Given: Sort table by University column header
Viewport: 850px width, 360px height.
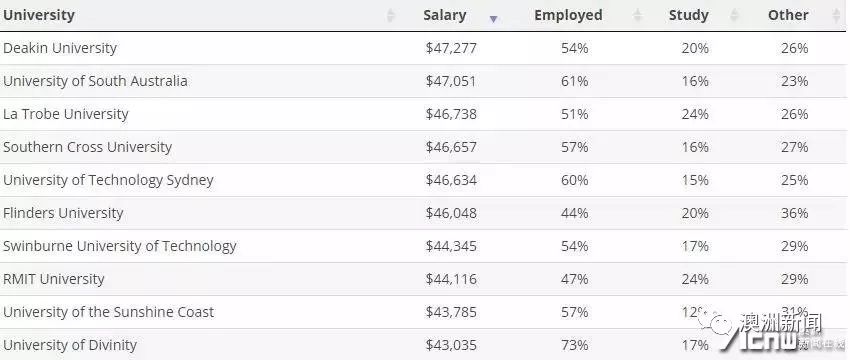Looking at the screenshot, I should (39, 15).
